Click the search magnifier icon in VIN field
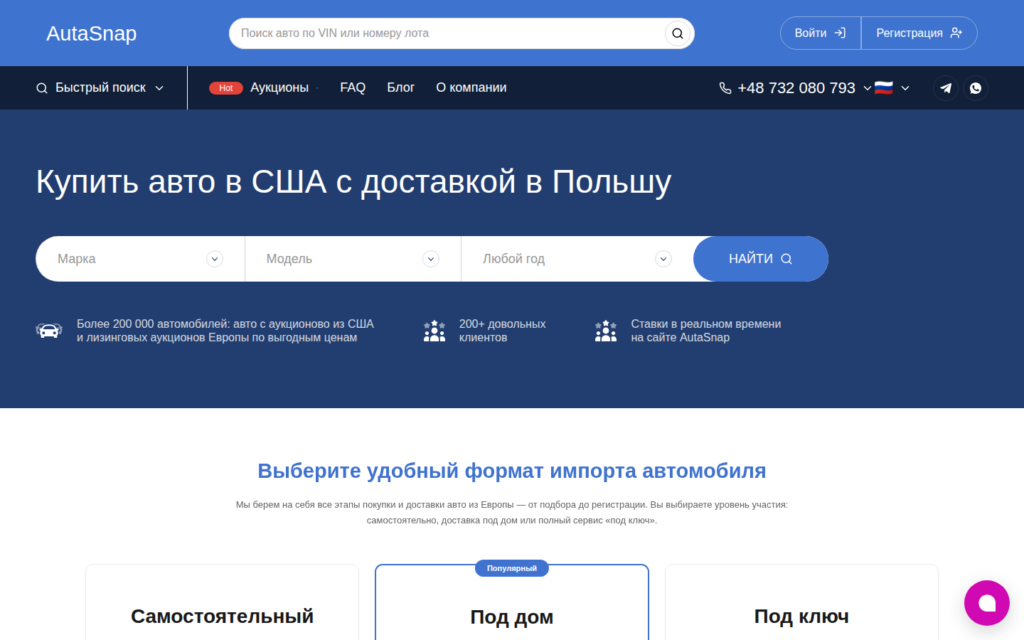This screenshot has width=1024, height=640. (677, 33)
